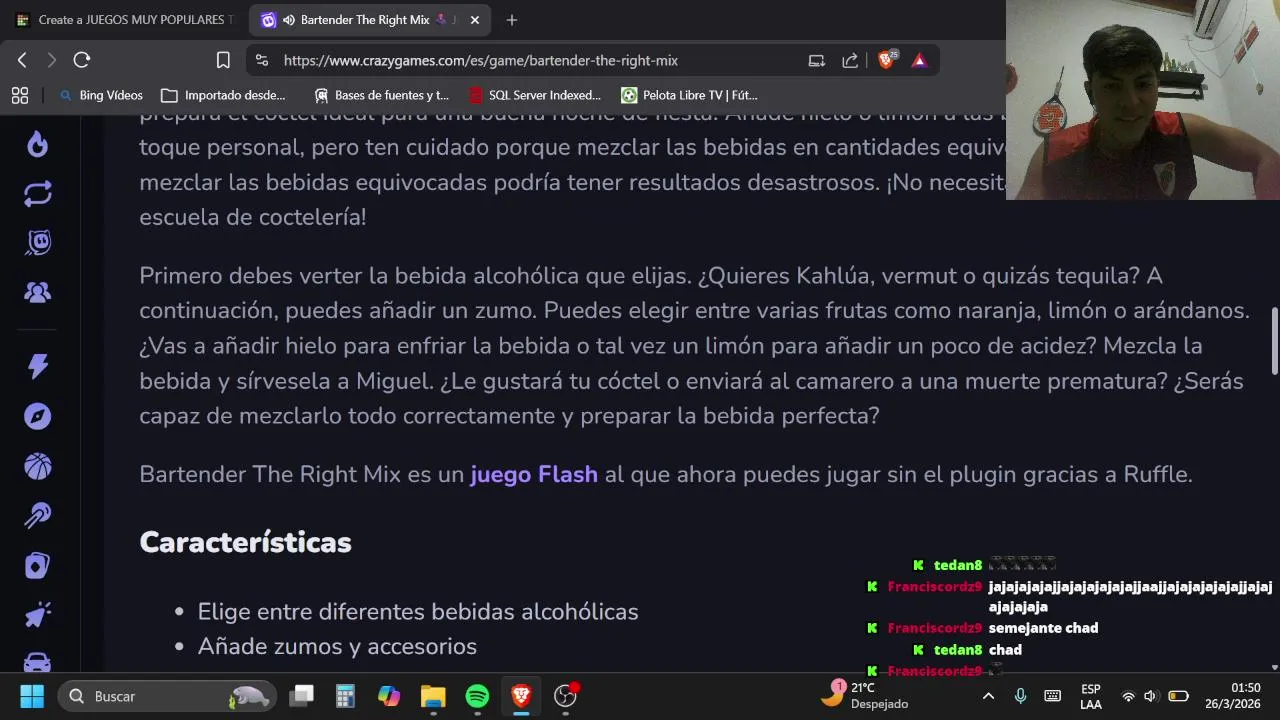
Task: Open the Copilot taskbar icon
Action: (389, 696)
